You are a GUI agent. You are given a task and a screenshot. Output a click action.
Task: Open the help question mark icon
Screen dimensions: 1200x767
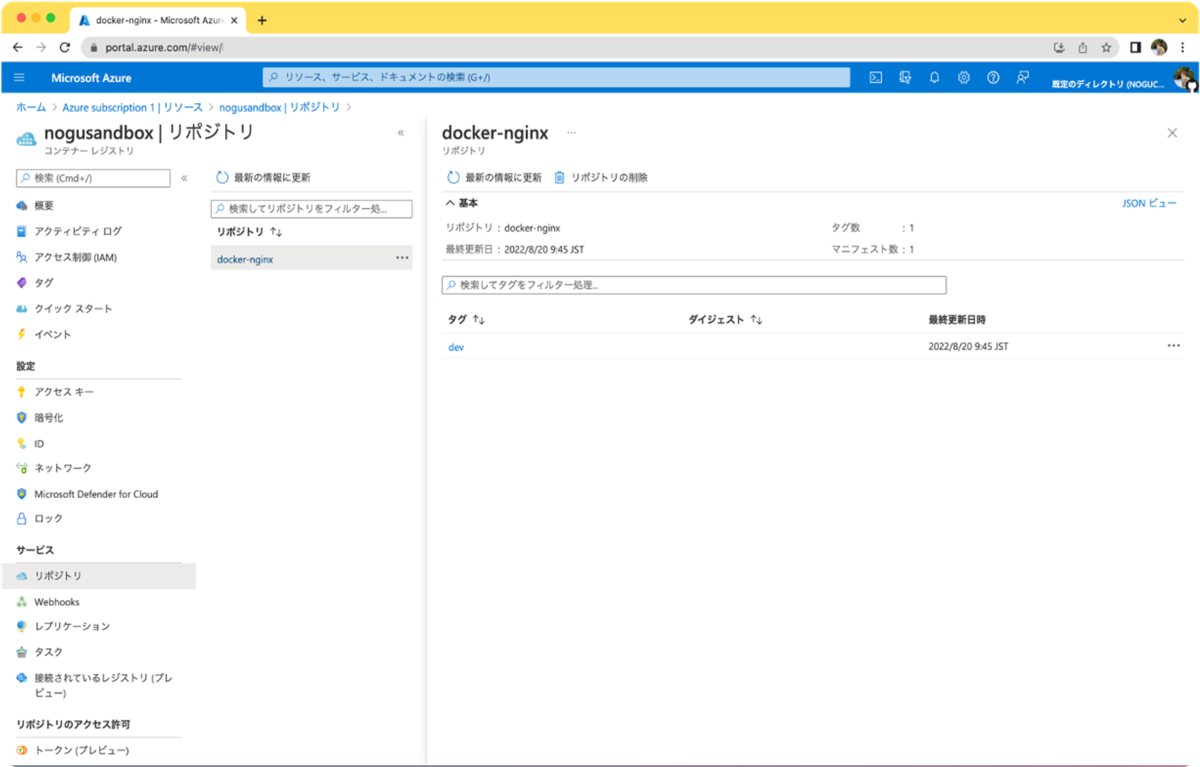click(x=993, y=78)
